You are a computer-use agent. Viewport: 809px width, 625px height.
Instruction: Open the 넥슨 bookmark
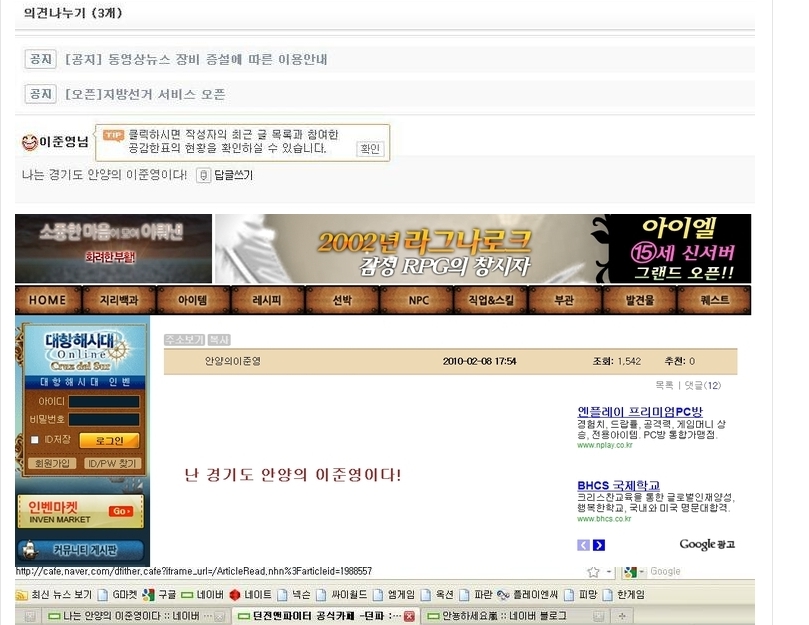coord(294,595)
